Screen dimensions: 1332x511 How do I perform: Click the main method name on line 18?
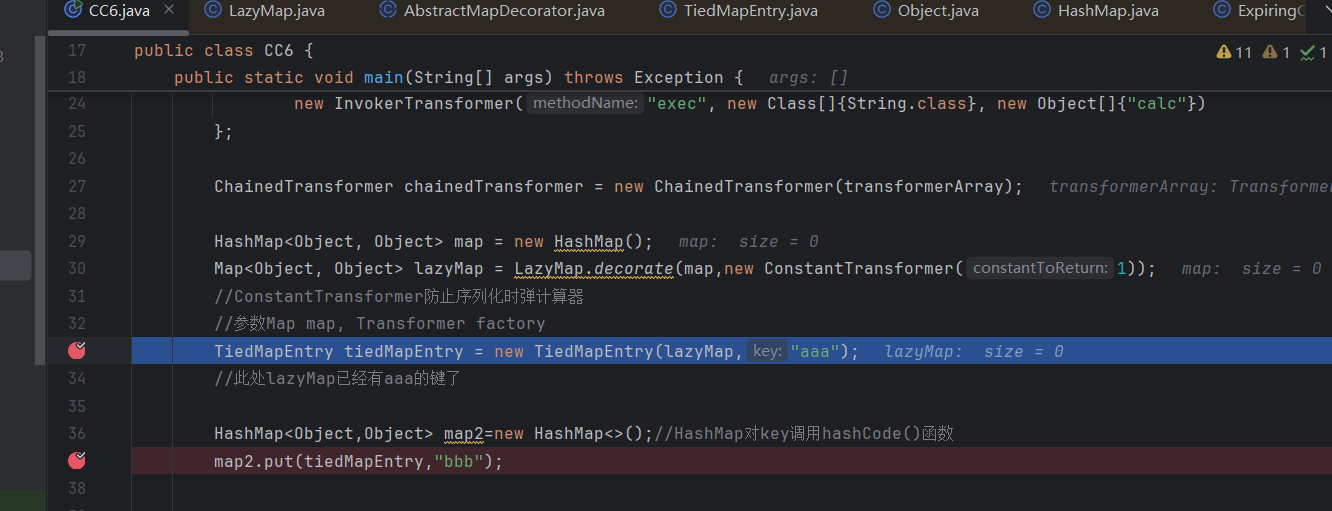tap(384, 77)
